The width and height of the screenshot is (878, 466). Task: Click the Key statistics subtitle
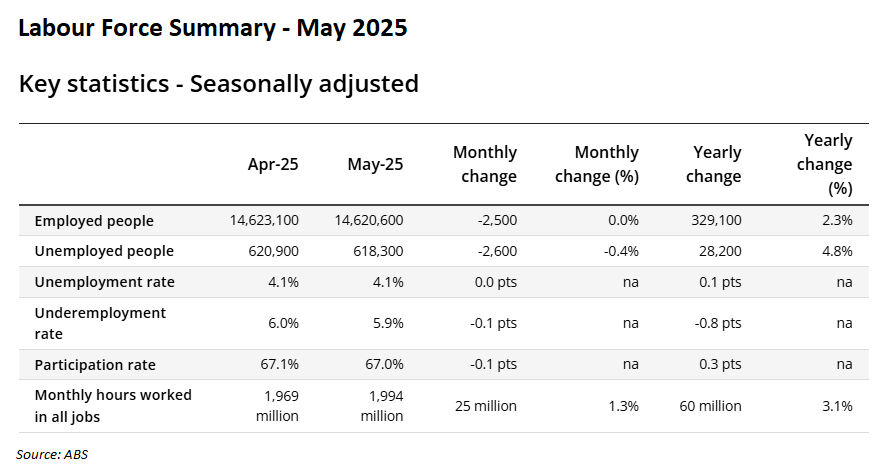218,83
